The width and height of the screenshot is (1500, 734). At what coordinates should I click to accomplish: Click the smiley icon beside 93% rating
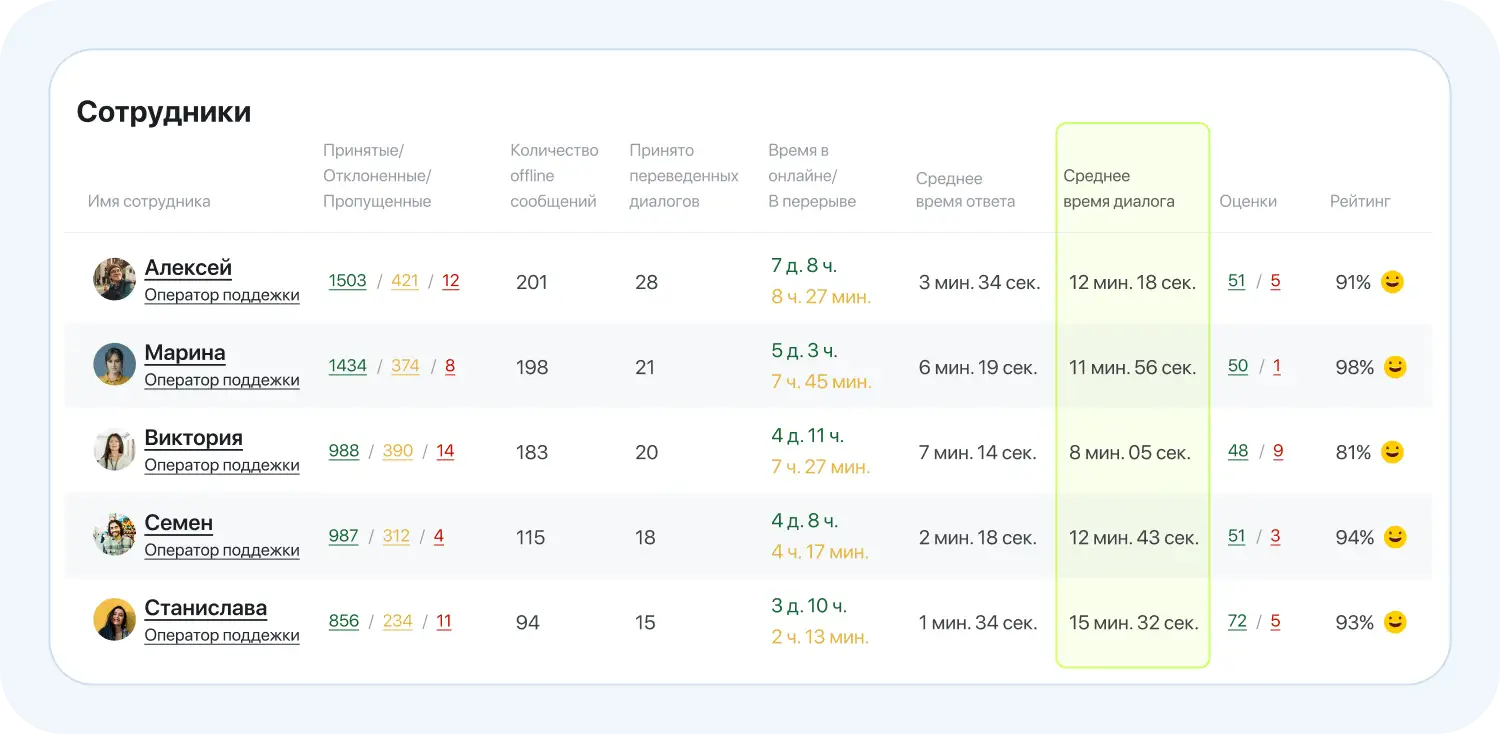pyautogui.click(x=1395, y=622)
